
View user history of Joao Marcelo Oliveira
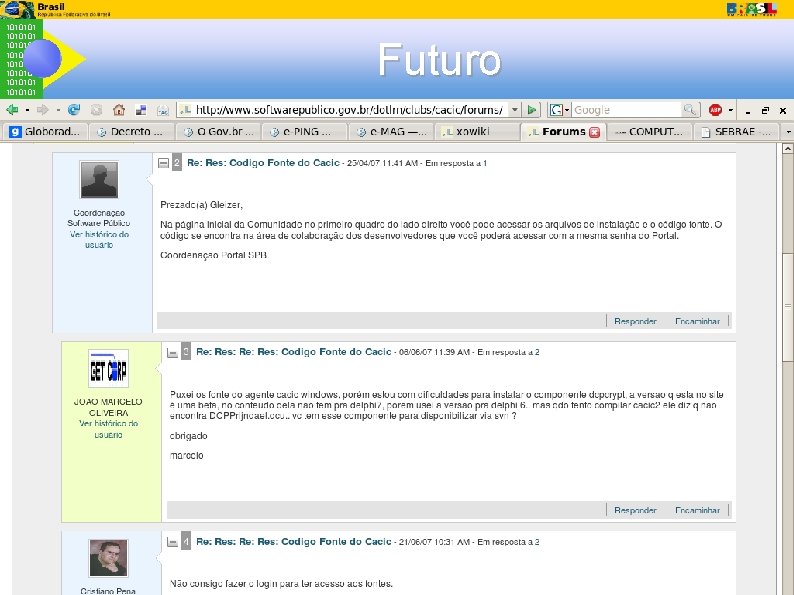tap(108, 429)
